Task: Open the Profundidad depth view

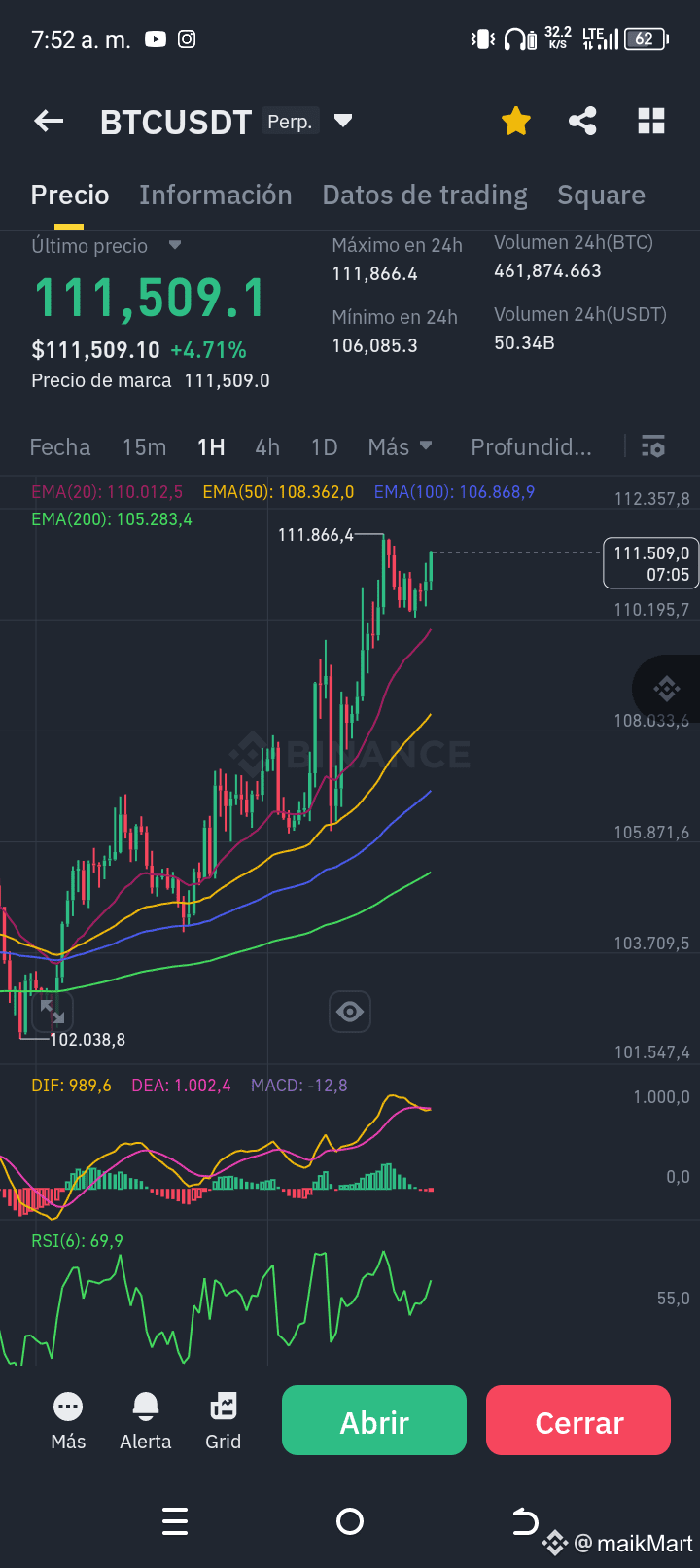Action: pos(531,447)
